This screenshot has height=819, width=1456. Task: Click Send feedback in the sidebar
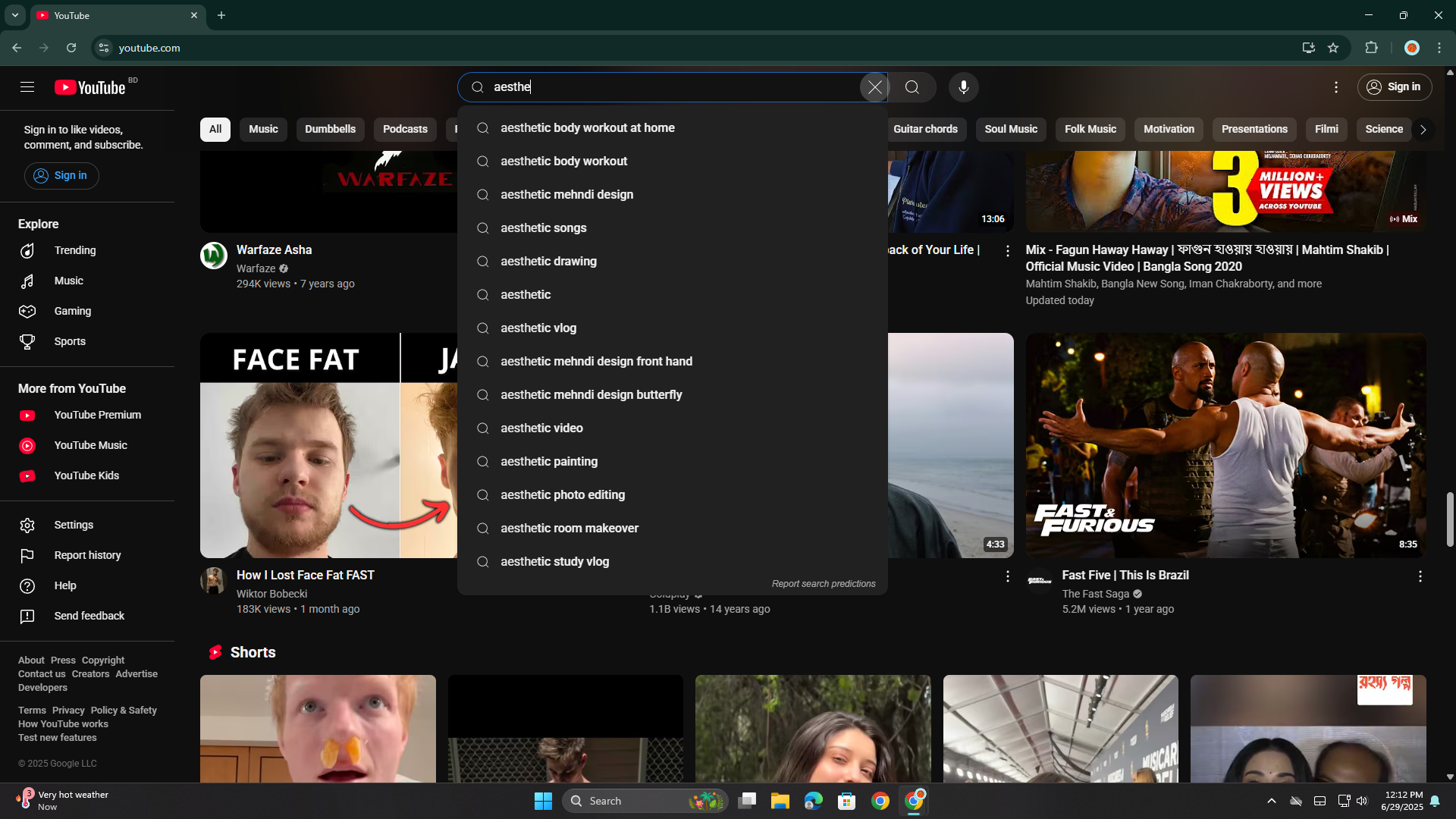(87, 616)
